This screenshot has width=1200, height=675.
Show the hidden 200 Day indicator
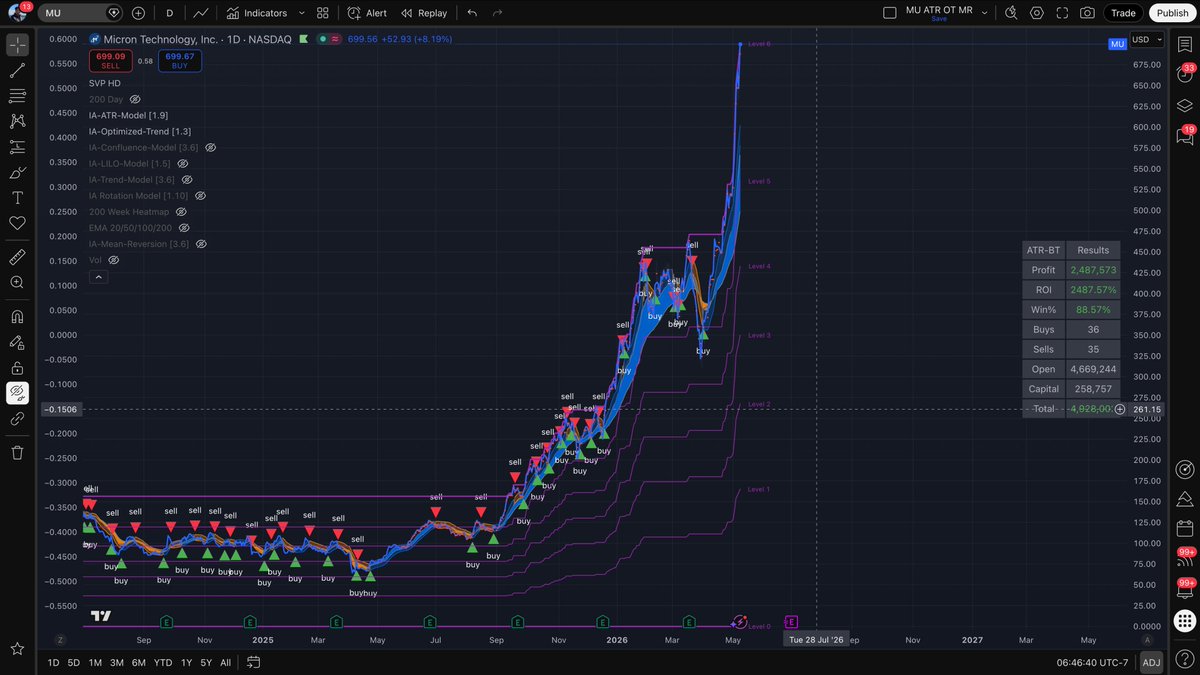click(135, 99)
